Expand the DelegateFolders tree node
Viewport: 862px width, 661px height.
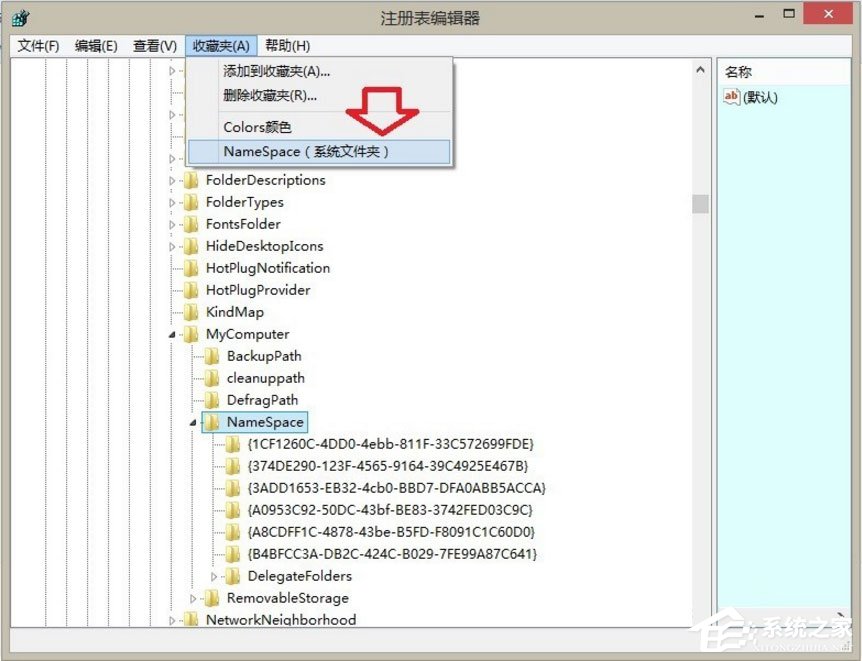pos(214,576)
